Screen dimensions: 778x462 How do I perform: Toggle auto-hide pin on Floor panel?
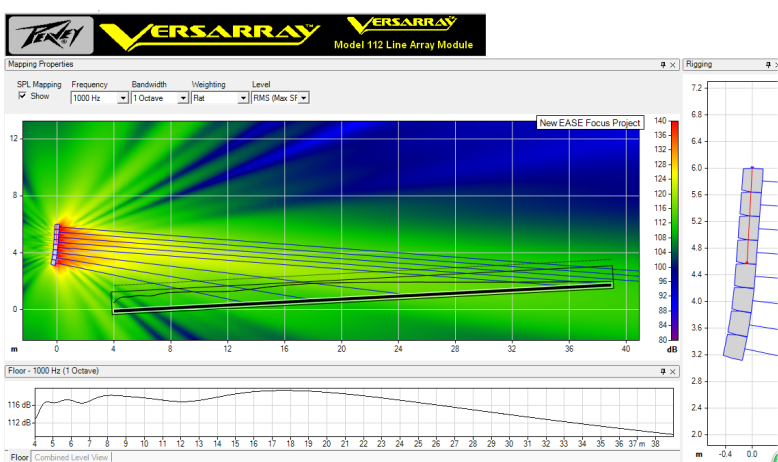click(x=662, y=371)
